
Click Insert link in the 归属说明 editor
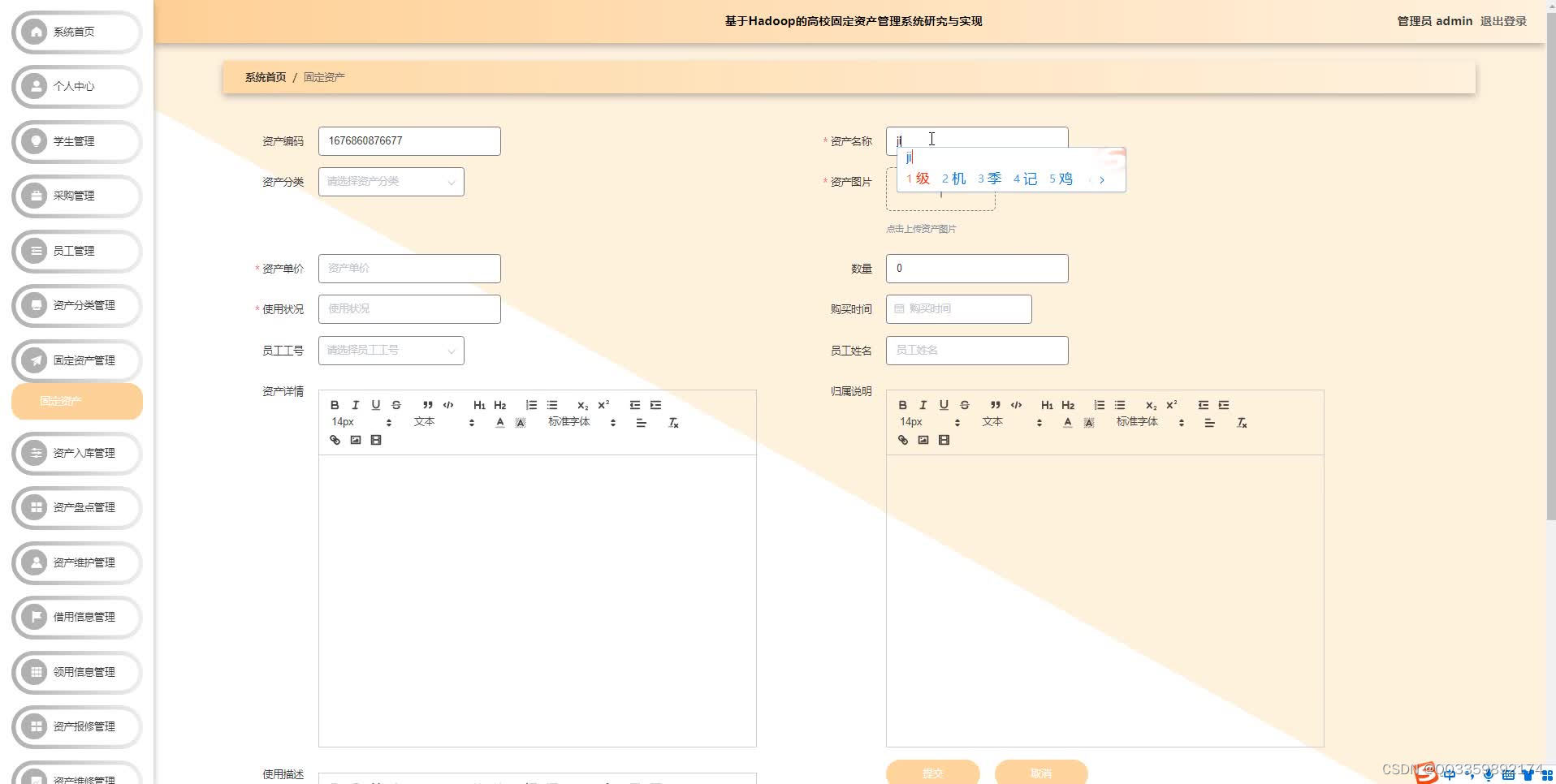pos(902,440)
